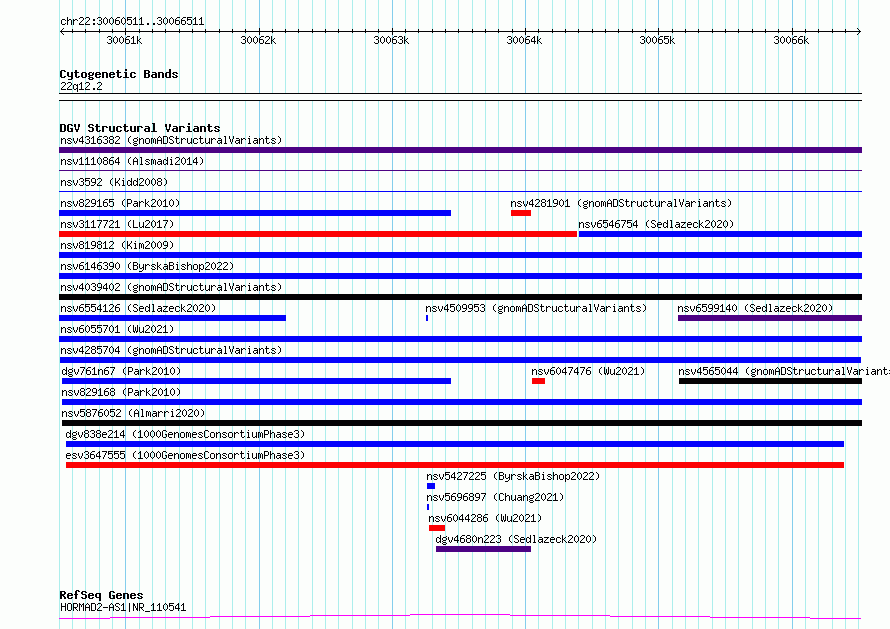Open the nsv4509953 gnomADStructuralVariants label
Image resolution: width=890 pixels, height=629 pixels.
536,308
